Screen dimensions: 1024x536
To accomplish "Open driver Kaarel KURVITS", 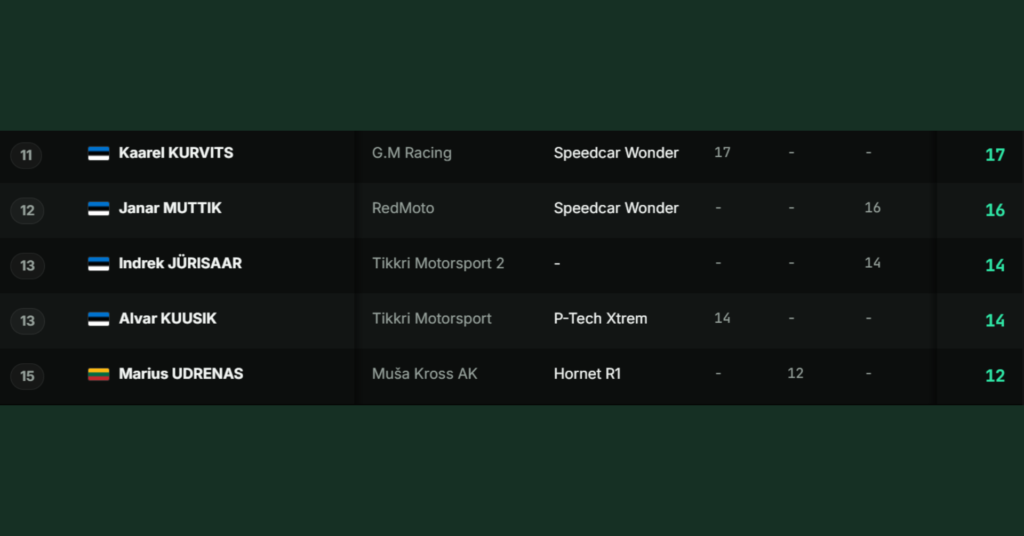I will [176, 153].
